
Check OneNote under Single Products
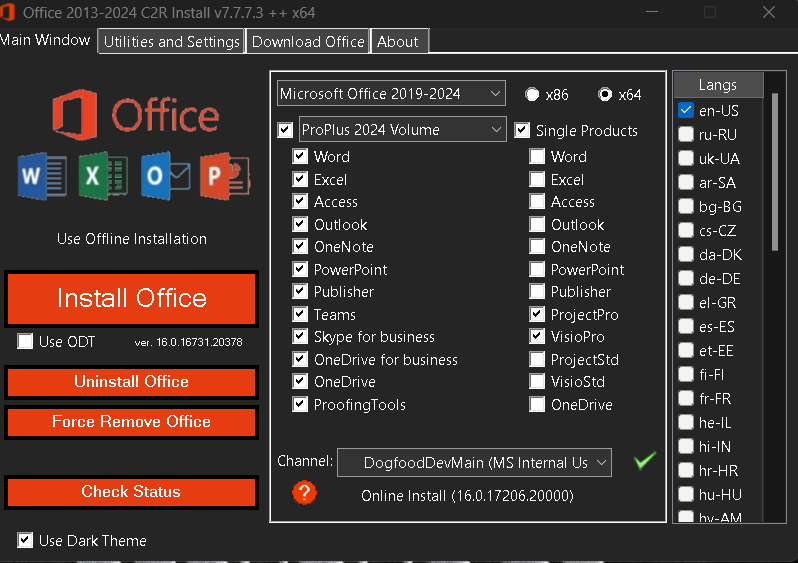click(537, 246)
